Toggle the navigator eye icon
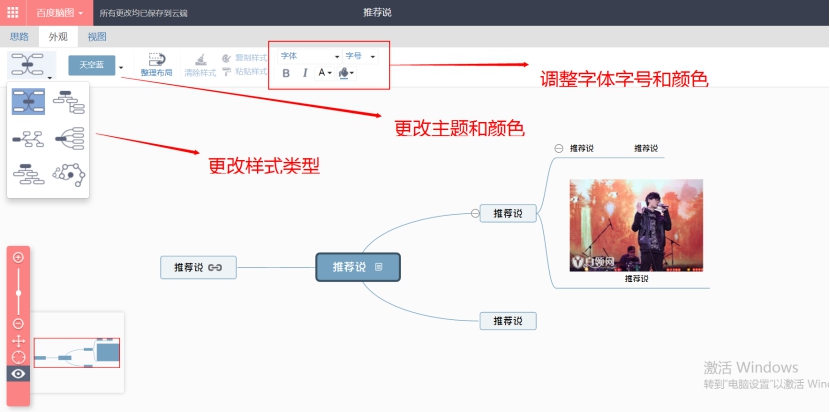Screen dimensions: 830x412 click(18, 374)
